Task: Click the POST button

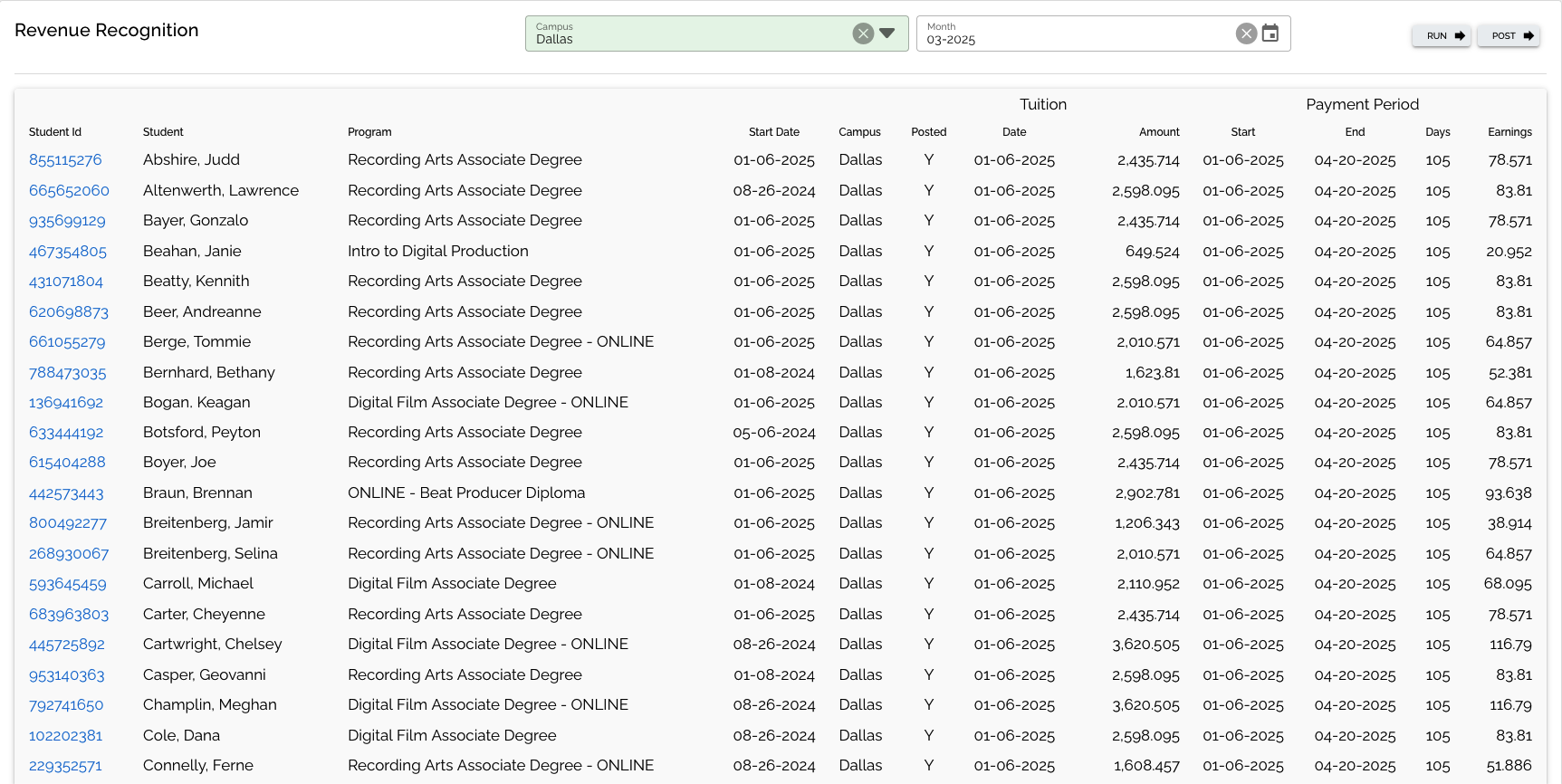Action: click(1509, 36)
